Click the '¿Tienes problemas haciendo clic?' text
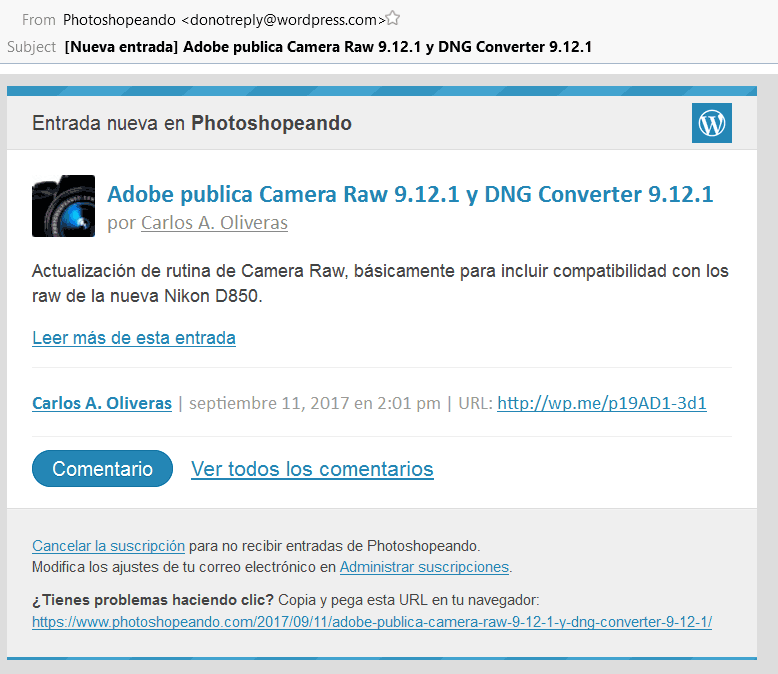The image size is (778, 674). pos(153,600)
